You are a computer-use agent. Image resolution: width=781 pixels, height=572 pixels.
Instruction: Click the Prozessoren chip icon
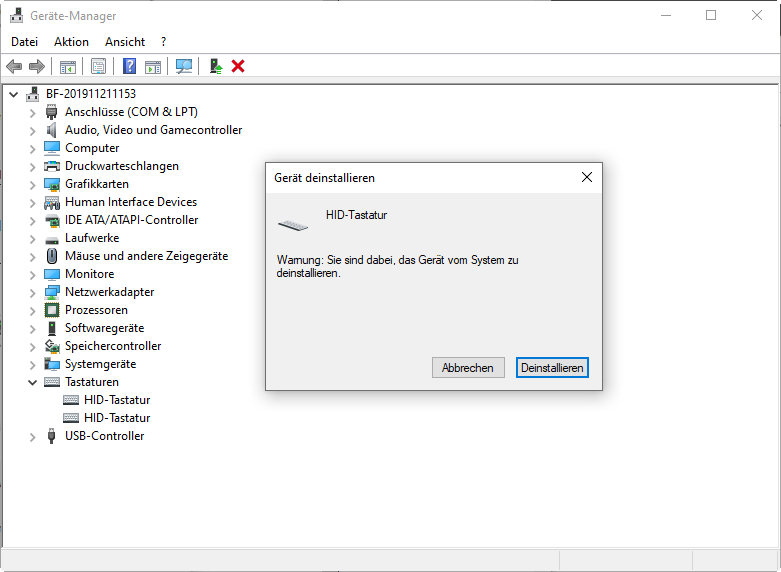tap(52, 310)
